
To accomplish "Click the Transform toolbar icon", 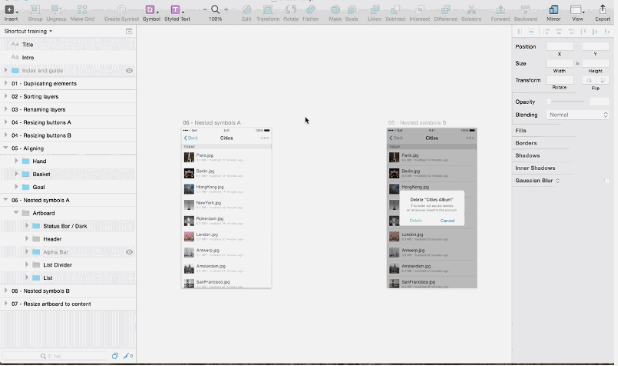I will [x=268, y=10].
